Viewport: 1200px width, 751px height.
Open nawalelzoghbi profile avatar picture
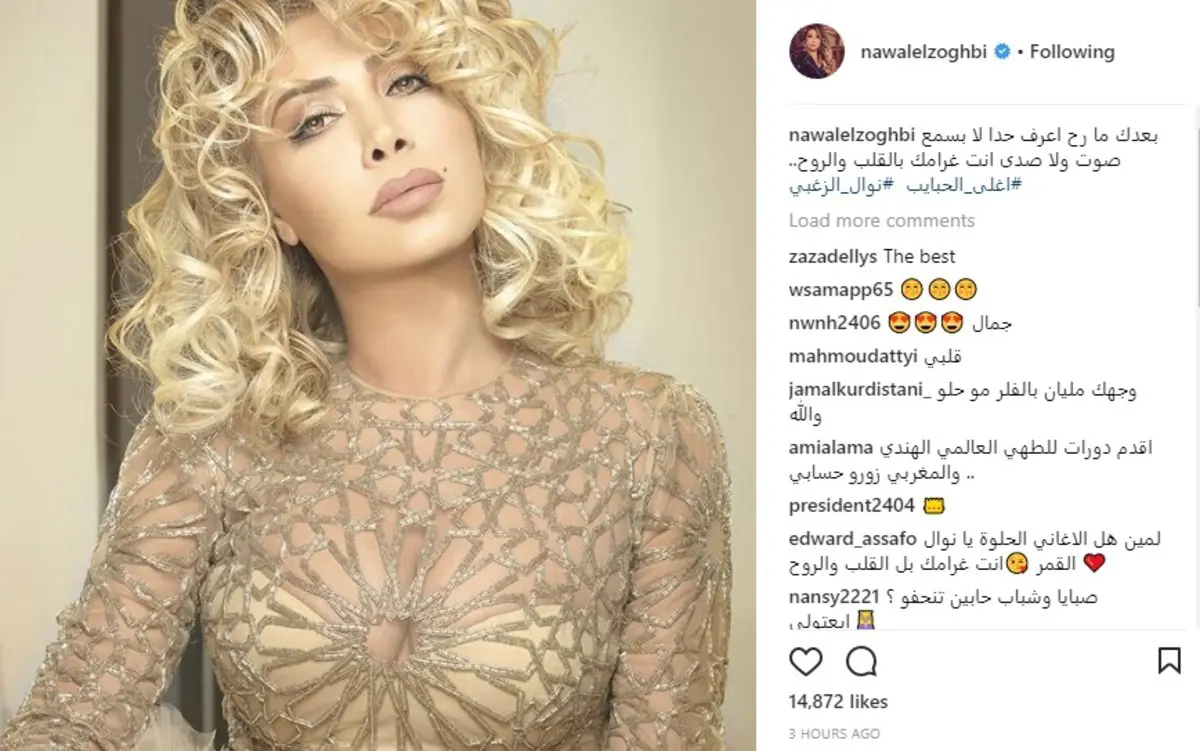coord(817,51)
